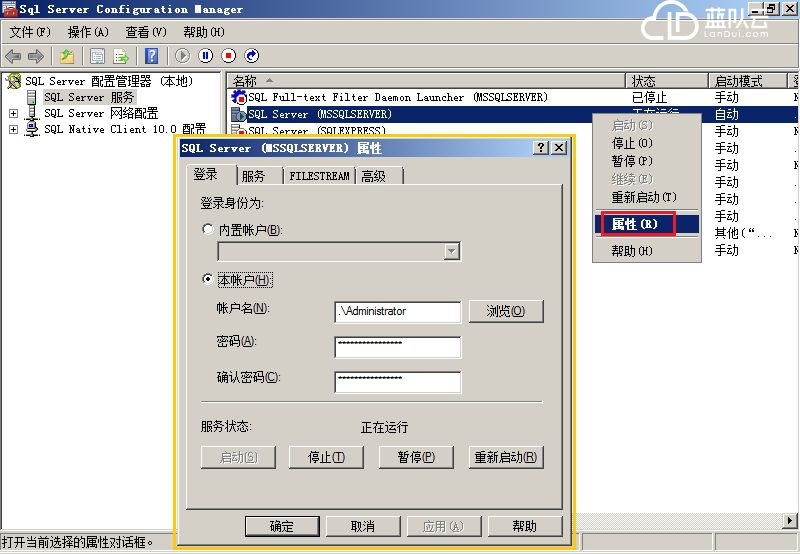Expand SQL Native Client 10.0 配置 node
800x554 pixels.
[x=14, y=130]
